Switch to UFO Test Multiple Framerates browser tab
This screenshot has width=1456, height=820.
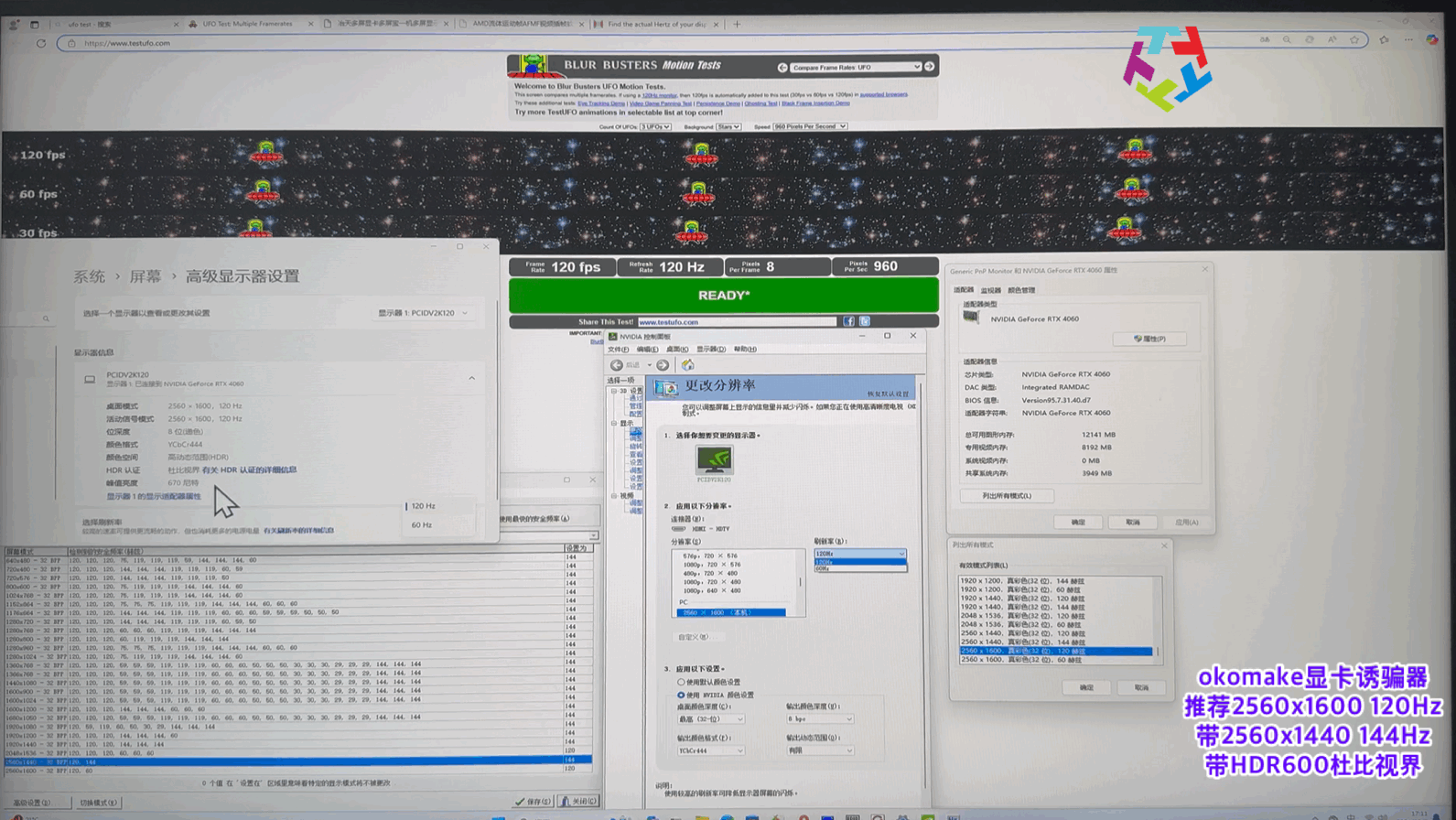(249, 24)
